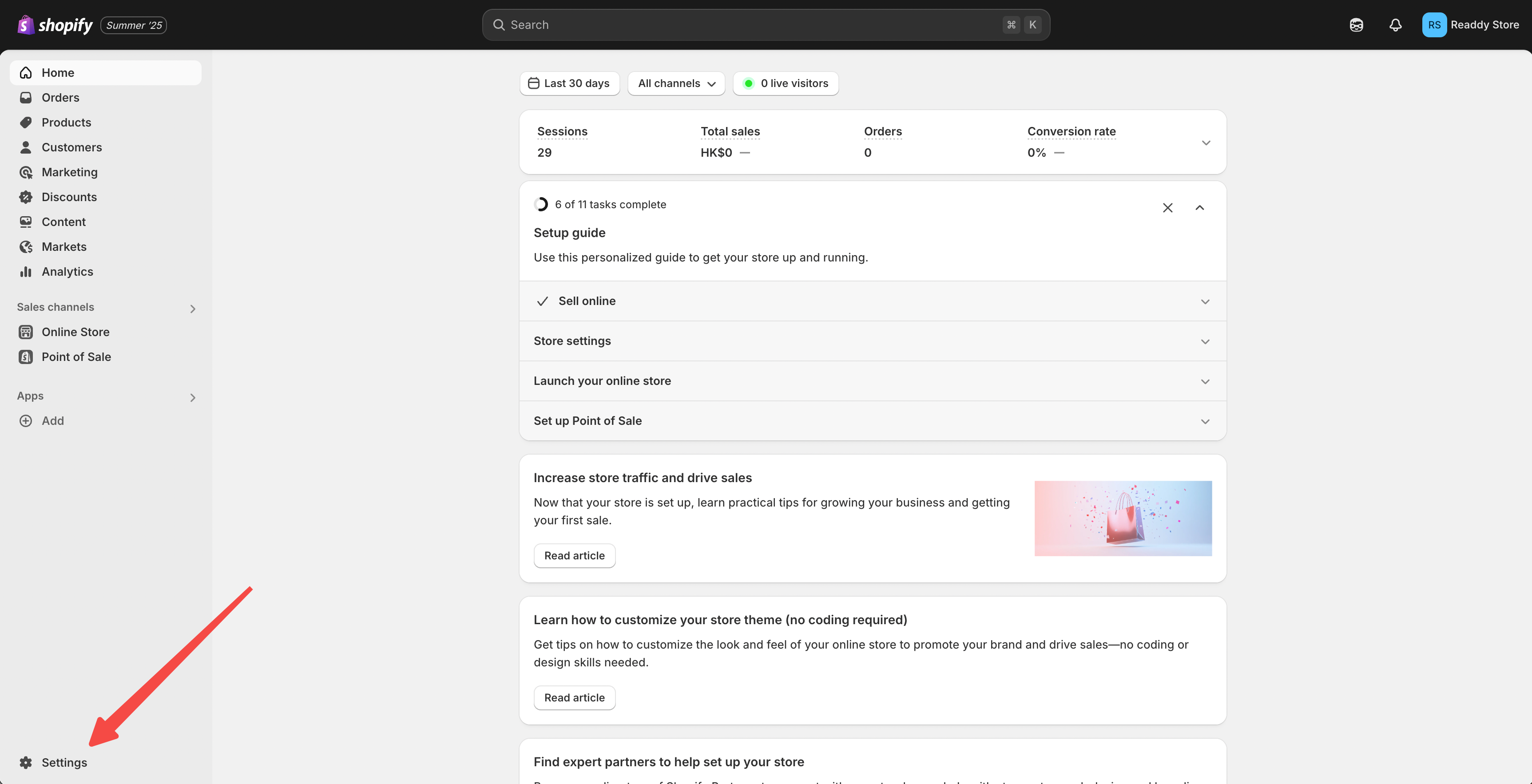The height and width of the screenshot is (784, 1532).
Task: Click the Products tag icon
Action: pyautogui.click(x=26, y=123)
